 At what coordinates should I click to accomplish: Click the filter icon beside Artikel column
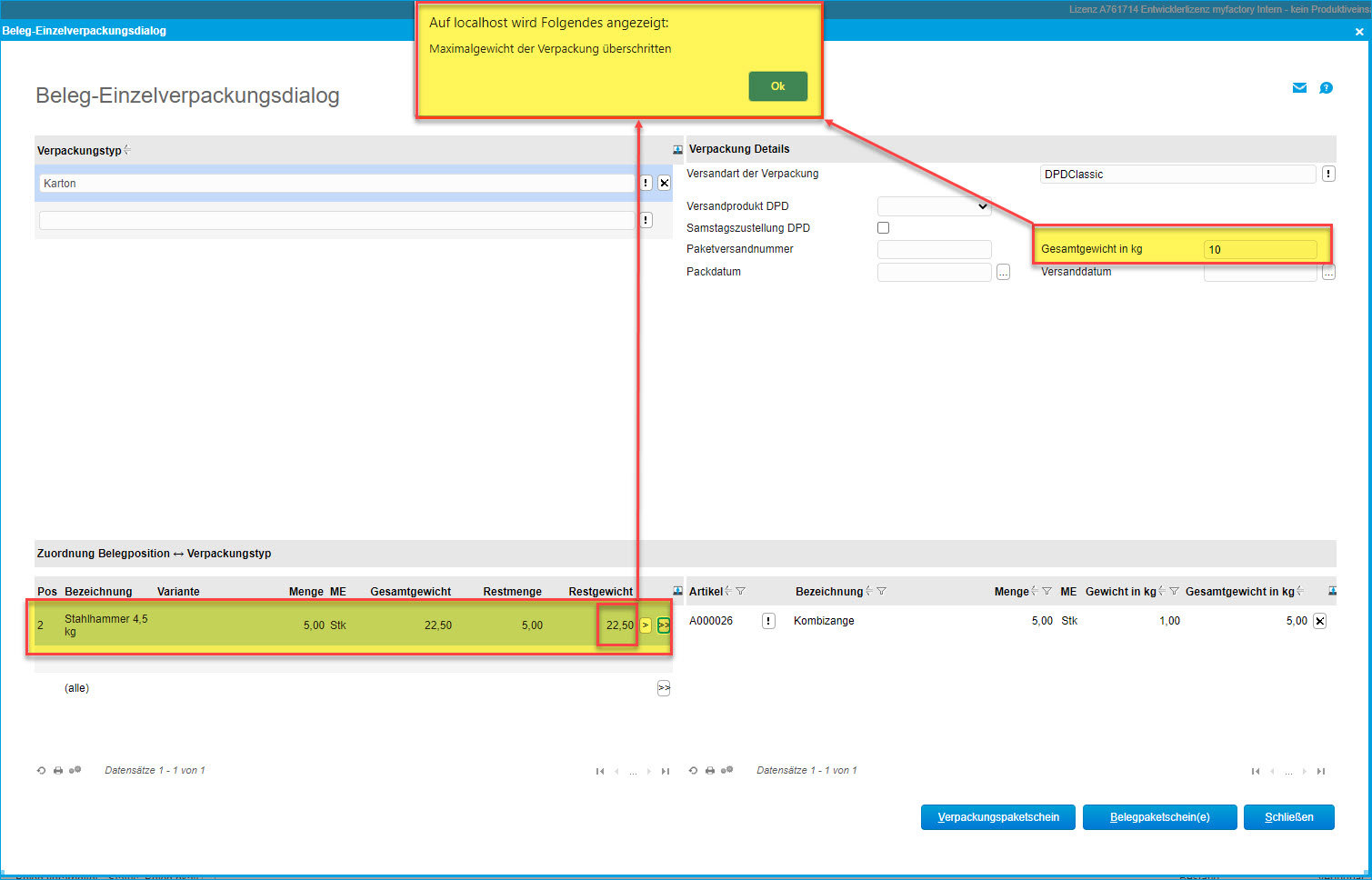(x=741, y=591)
